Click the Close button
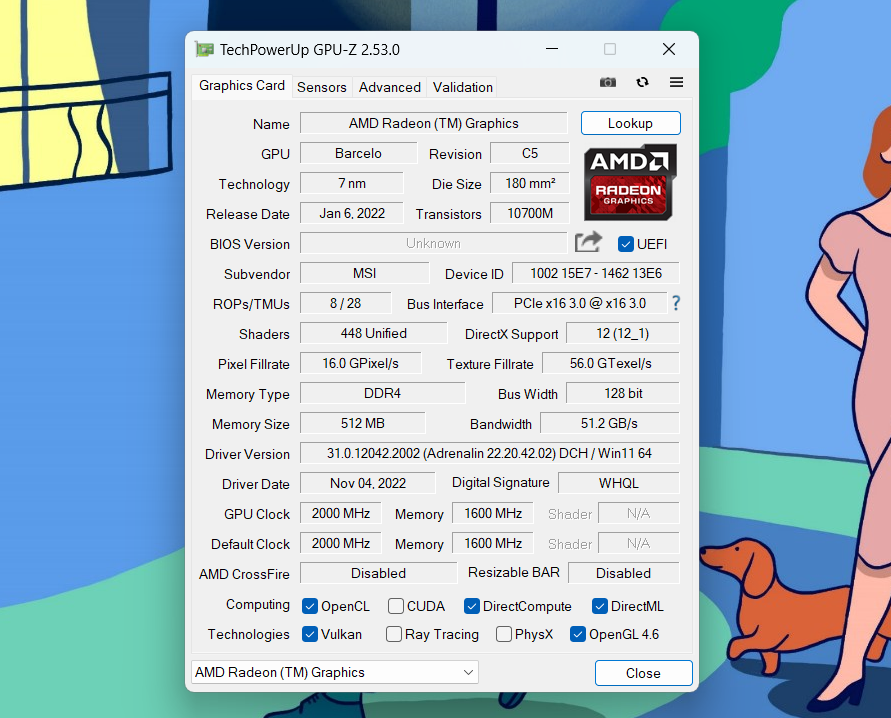Viewport: 891px width, 718px height. pos(643,673)
